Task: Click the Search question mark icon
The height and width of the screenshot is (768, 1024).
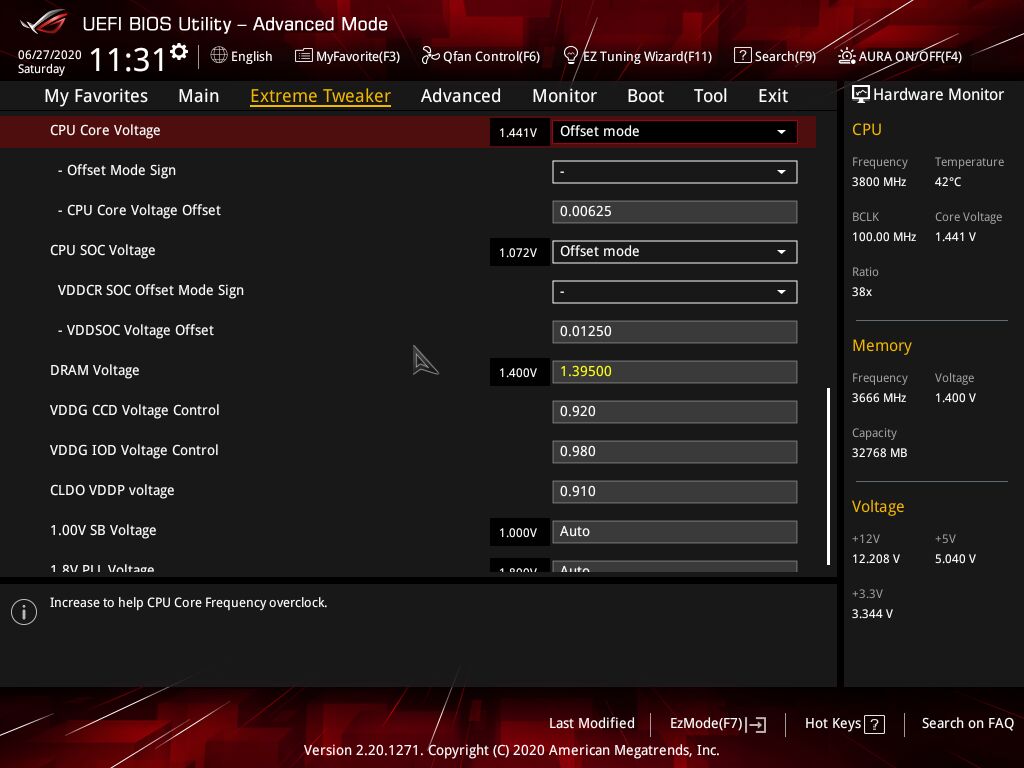Action: click(x=742, y=56)
